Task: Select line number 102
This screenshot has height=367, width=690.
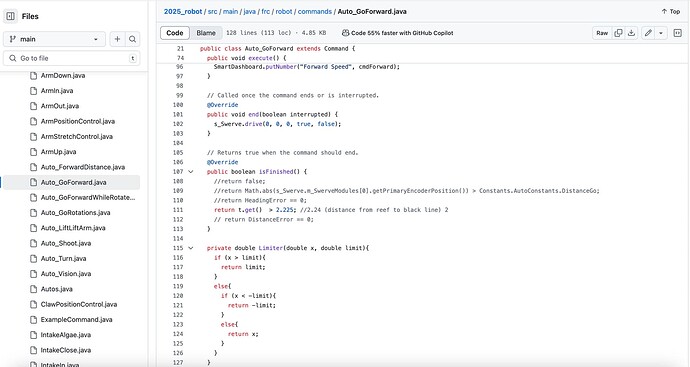Action: 178,124
